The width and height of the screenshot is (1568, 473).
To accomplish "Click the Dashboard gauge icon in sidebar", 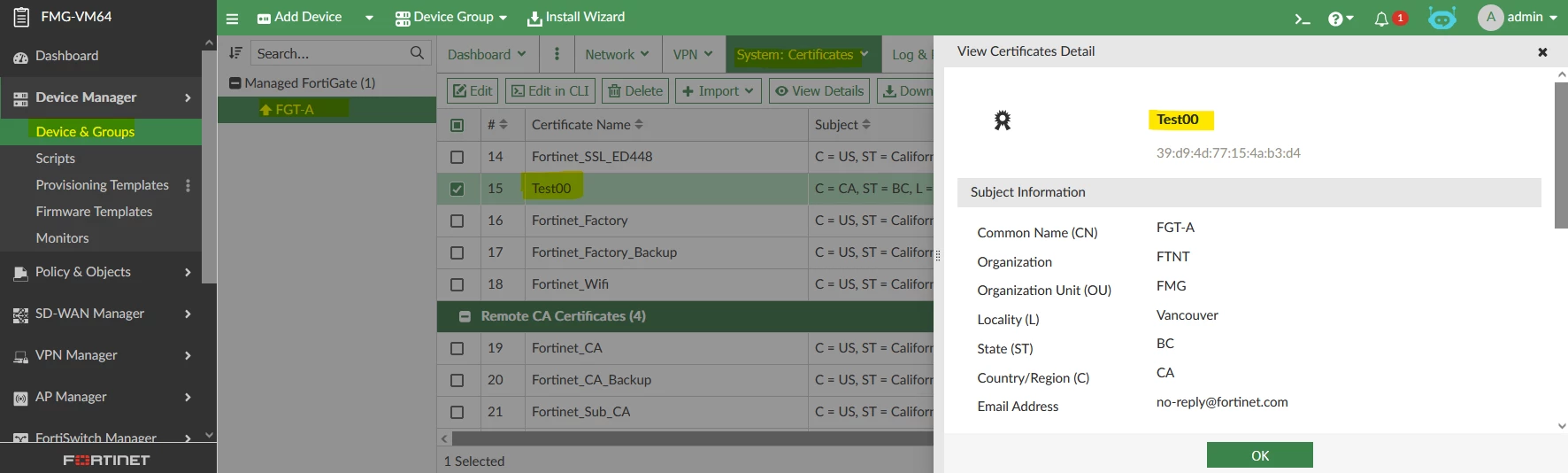I will coord(20,57).
